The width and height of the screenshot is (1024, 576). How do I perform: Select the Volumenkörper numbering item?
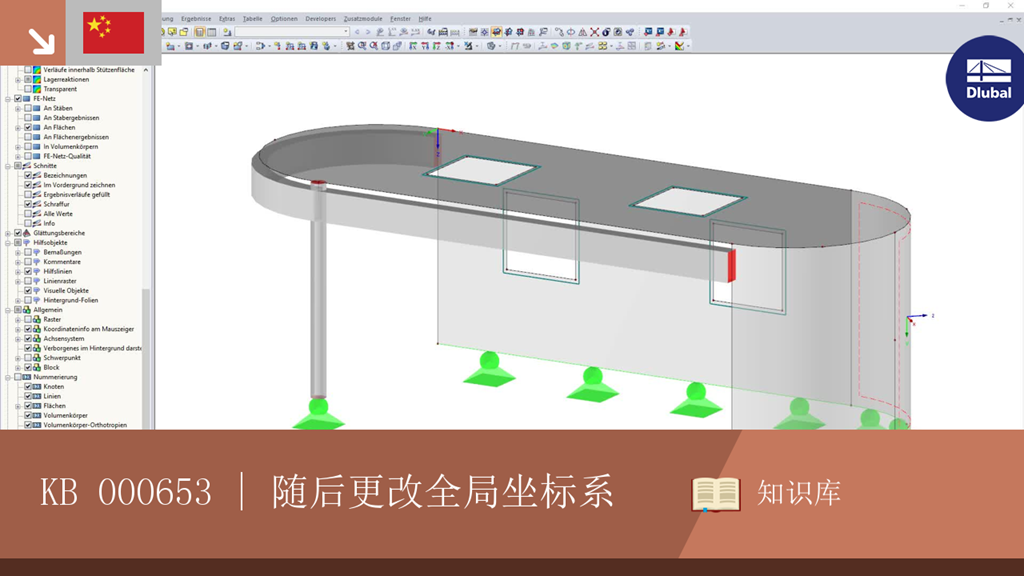(x=65, y=415)
